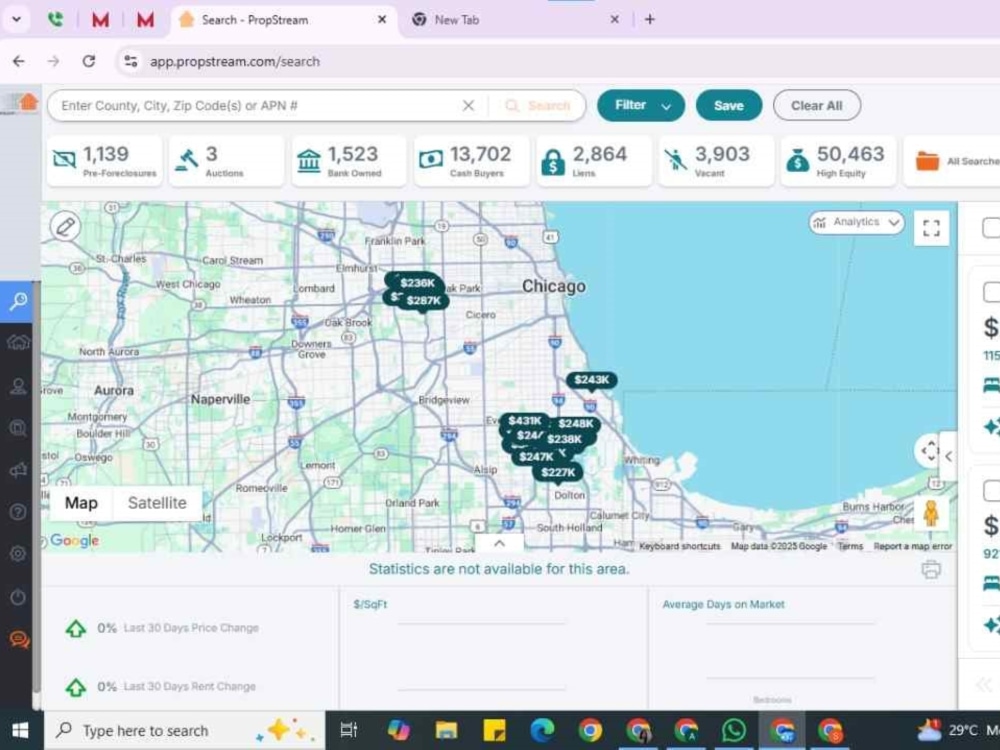Click the power logout sidebar icon
The width and height of the screenshot is (1000, 750).
18,597
